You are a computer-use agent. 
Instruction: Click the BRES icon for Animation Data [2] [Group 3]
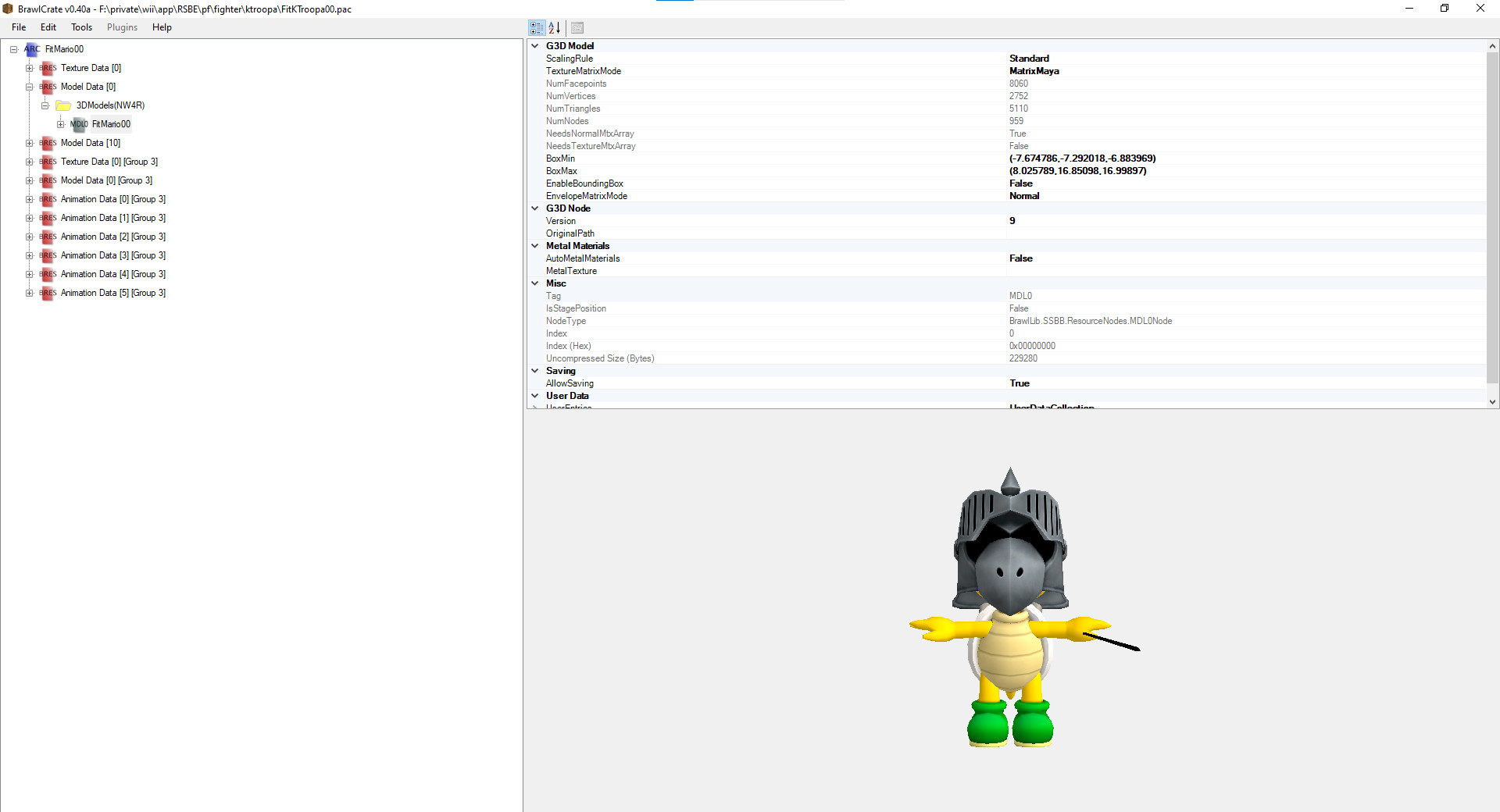click(x=48, y=237)
